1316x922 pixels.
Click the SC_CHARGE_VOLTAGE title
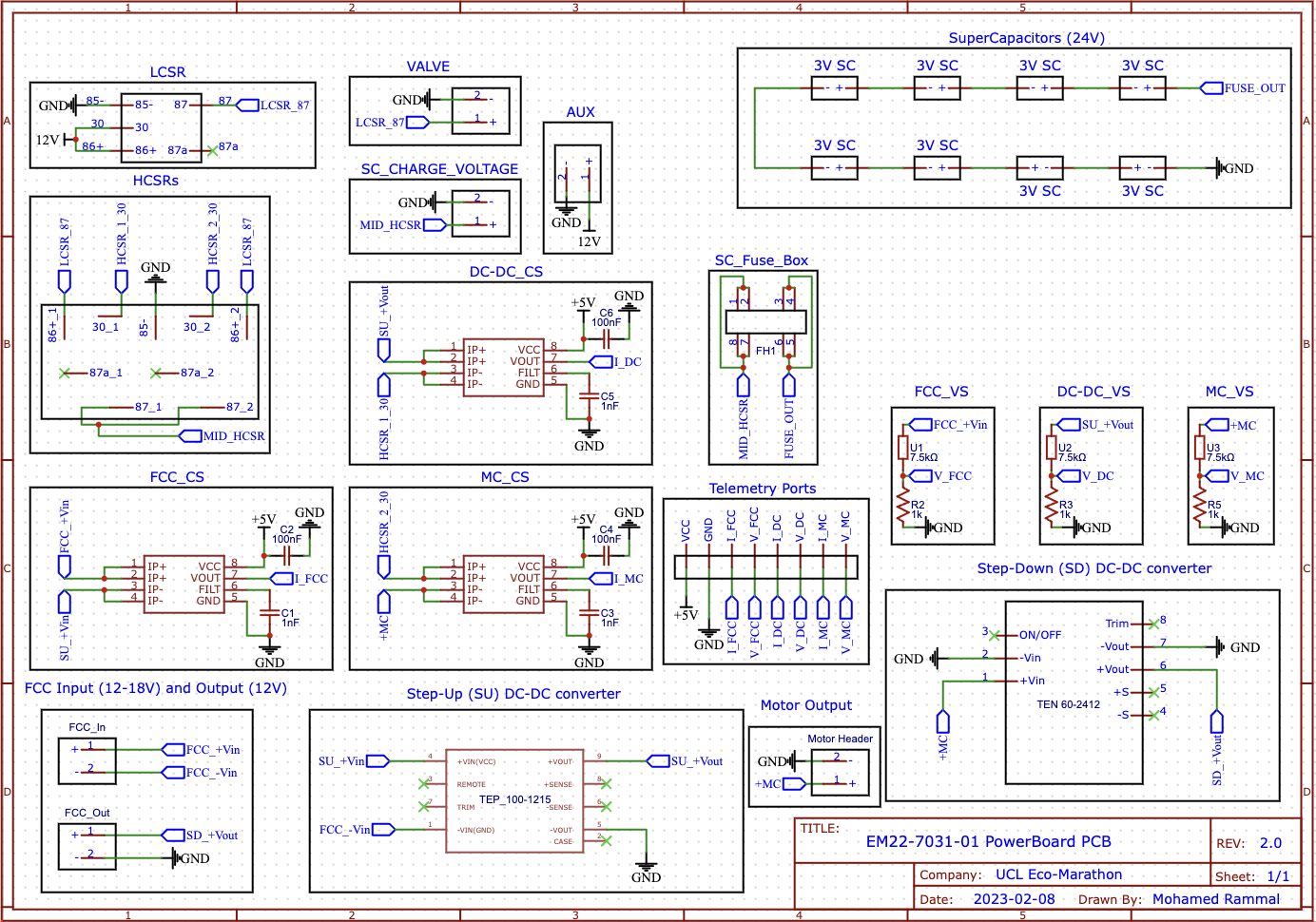click(439, 169)
